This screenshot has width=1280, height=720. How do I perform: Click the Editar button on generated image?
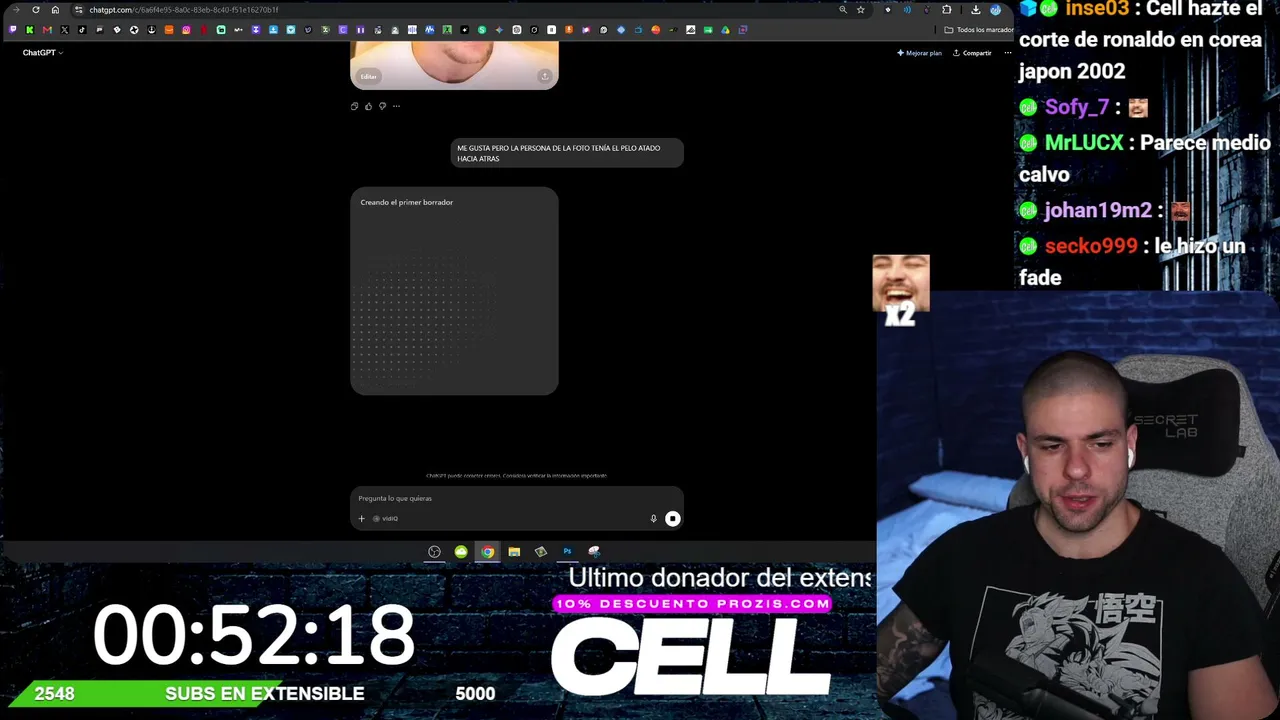pos(369,76)
